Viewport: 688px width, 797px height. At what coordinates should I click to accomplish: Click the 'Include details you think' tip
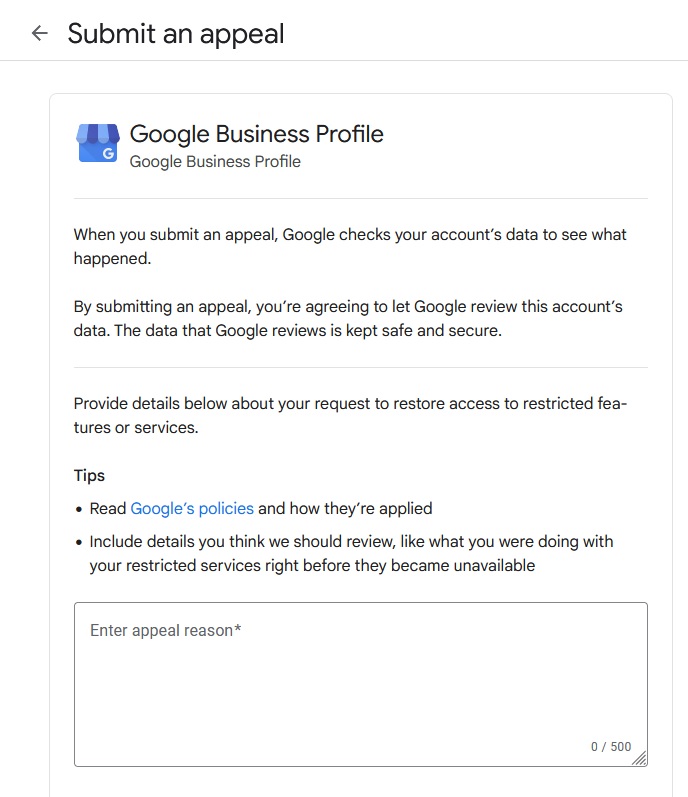pos(352,554)
